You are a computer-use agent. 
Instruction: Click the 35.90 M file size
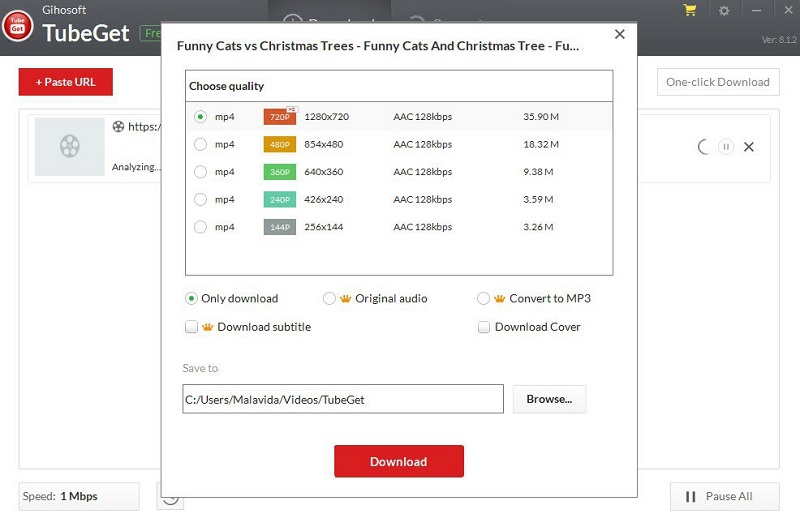pyautogui.click(x=541, y=117)
